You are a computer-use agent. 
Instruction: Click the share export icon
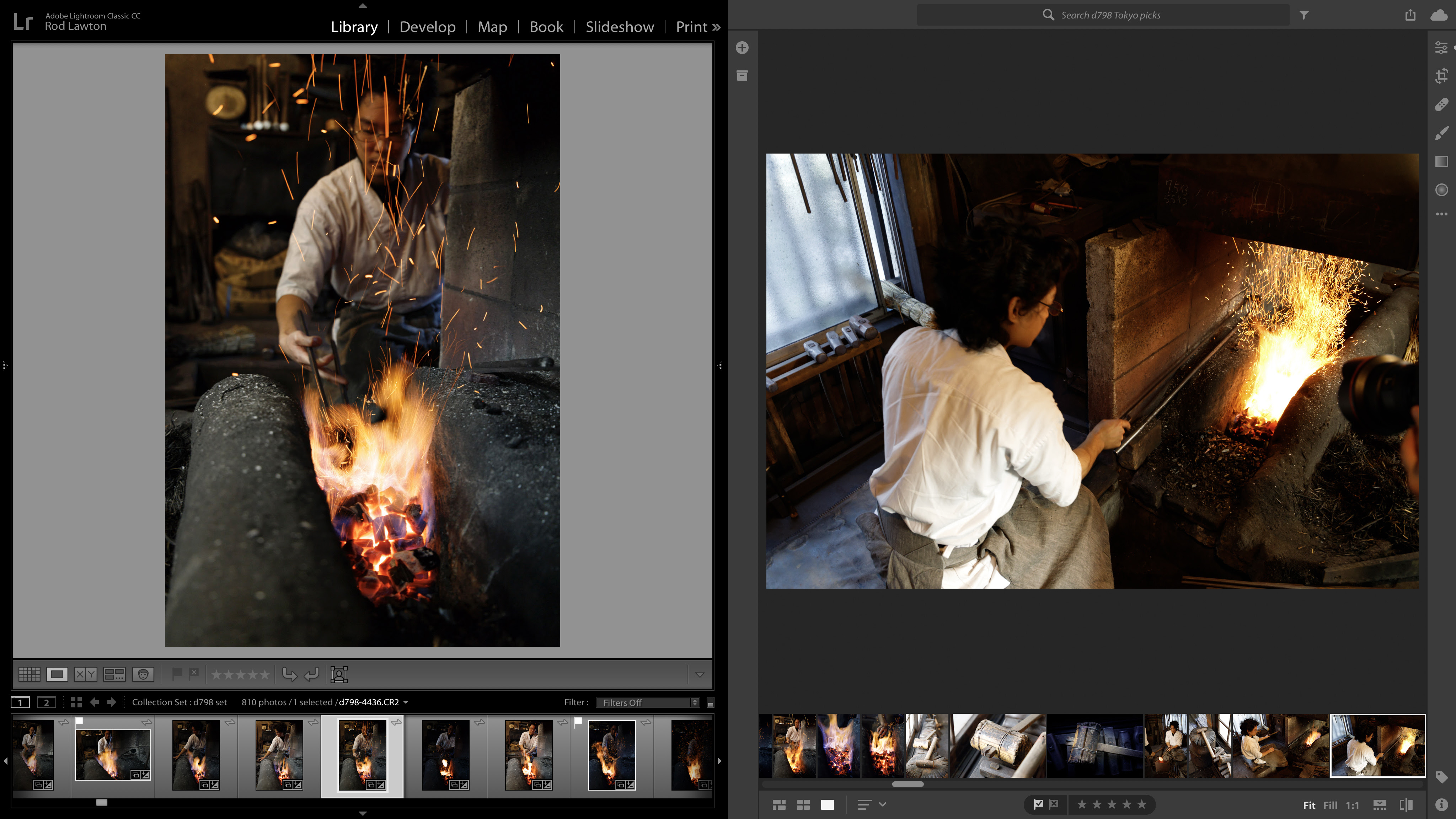[1410, 15]
